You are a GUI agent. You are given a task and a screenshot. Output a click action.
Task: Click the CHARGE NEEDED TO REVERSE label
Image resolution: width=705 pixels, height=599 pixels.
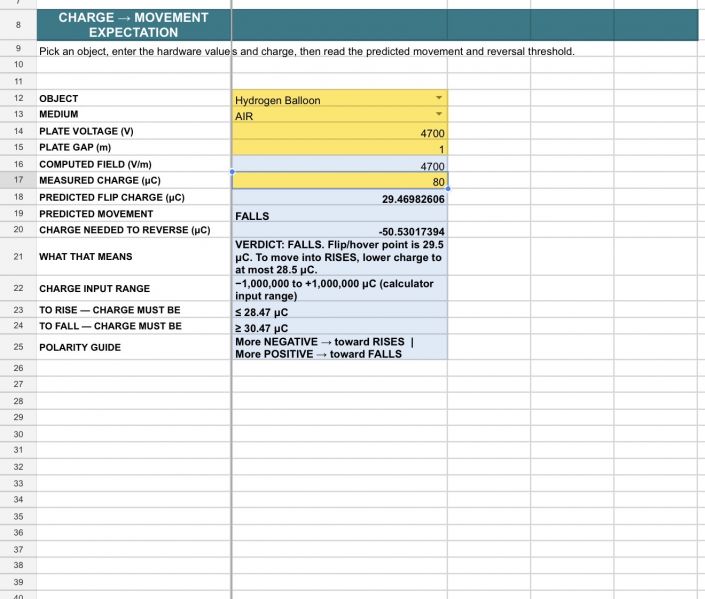125,230
